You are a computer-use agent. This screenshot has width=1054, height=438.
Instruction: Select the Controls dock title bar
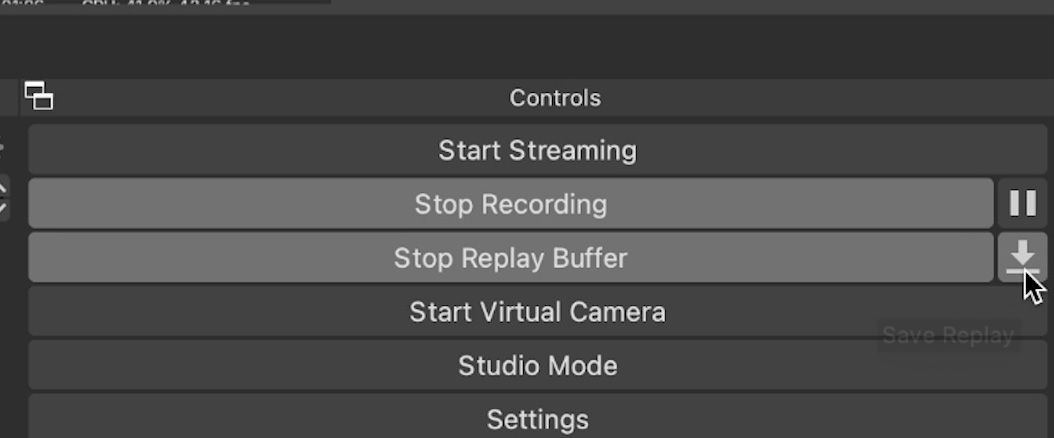(x=555, y=98)
